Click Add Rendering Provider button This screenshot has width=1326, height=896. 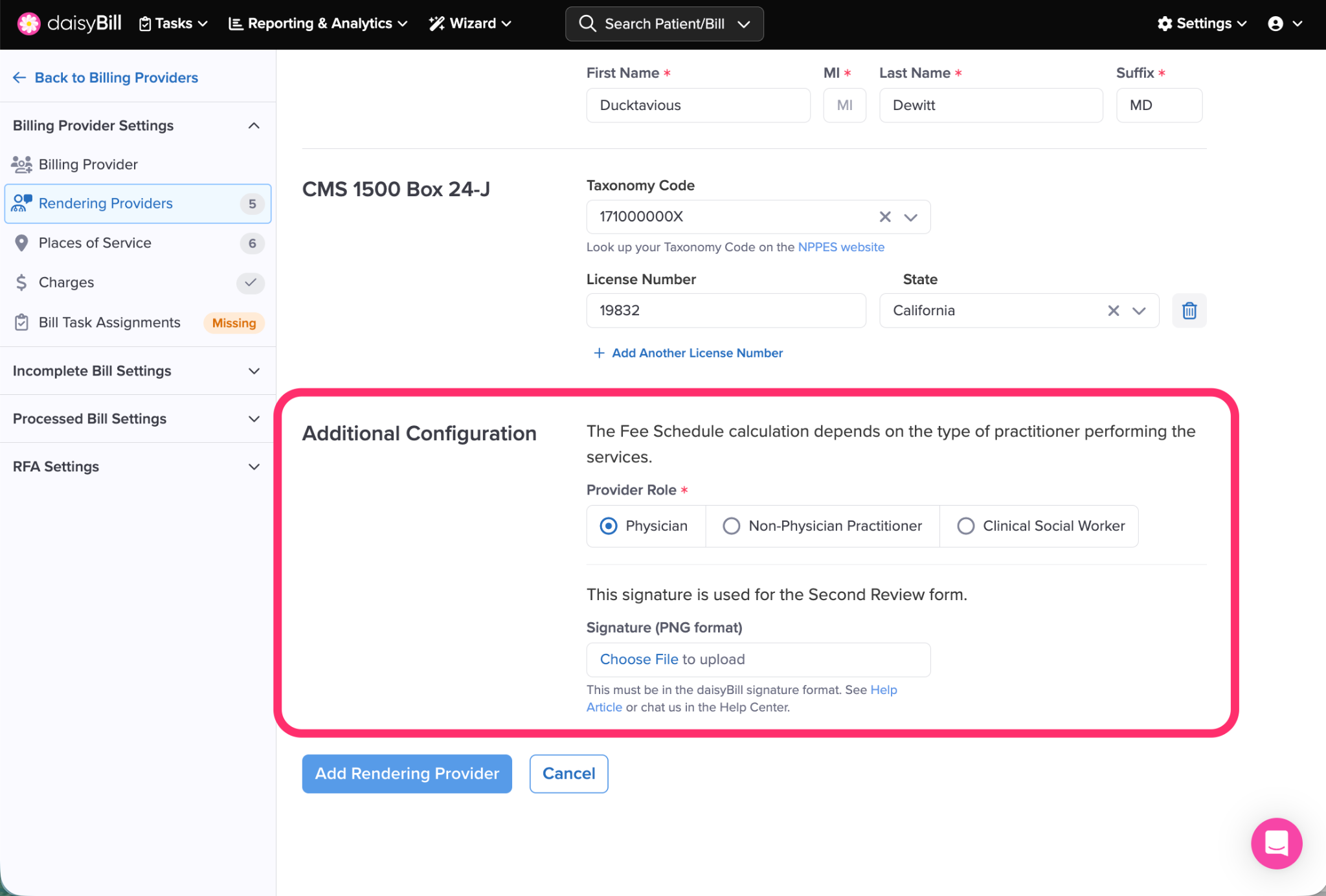407,774
